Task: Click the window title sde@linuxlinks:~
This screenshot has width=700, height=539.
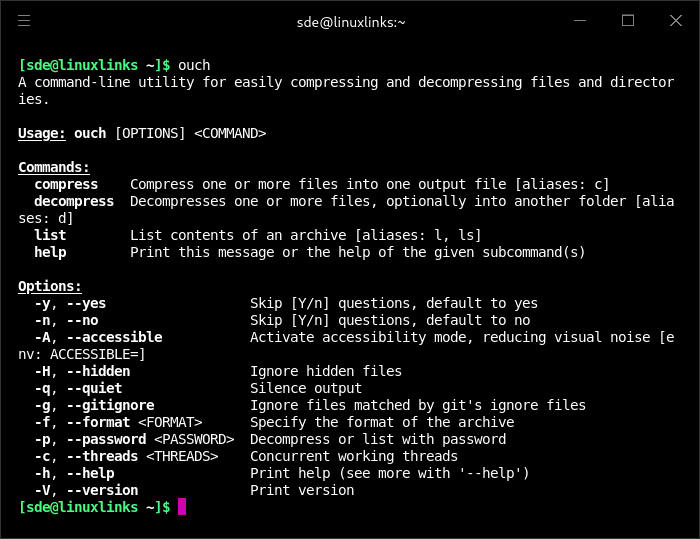Action: [350, 21]
